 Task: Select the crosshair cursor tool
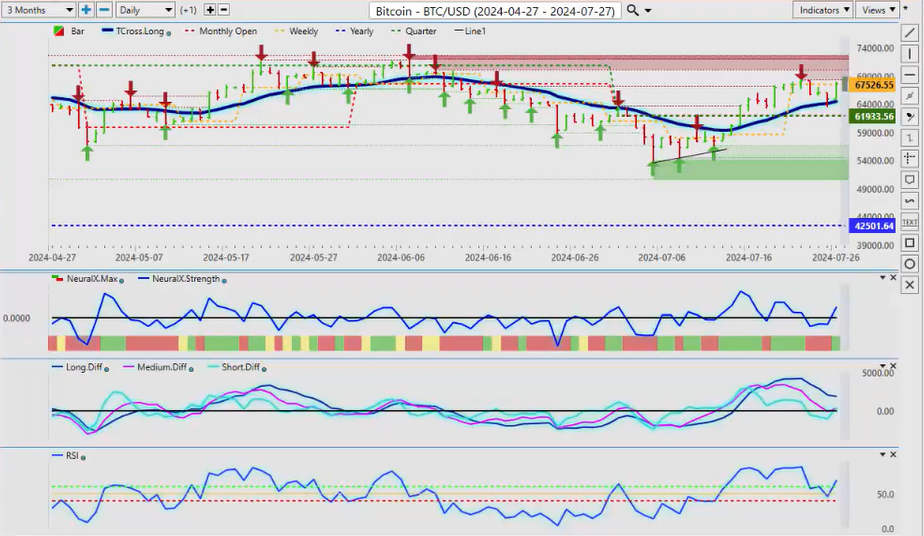[909, 158]
